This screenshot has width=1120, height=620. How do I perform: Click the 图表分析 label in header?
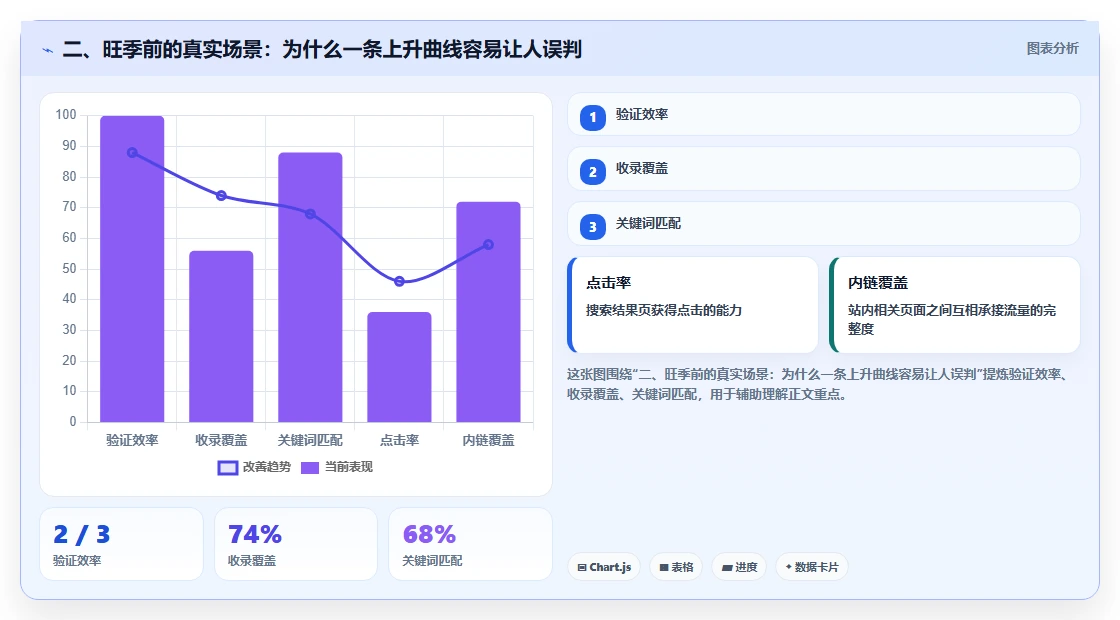[1052, 49]
